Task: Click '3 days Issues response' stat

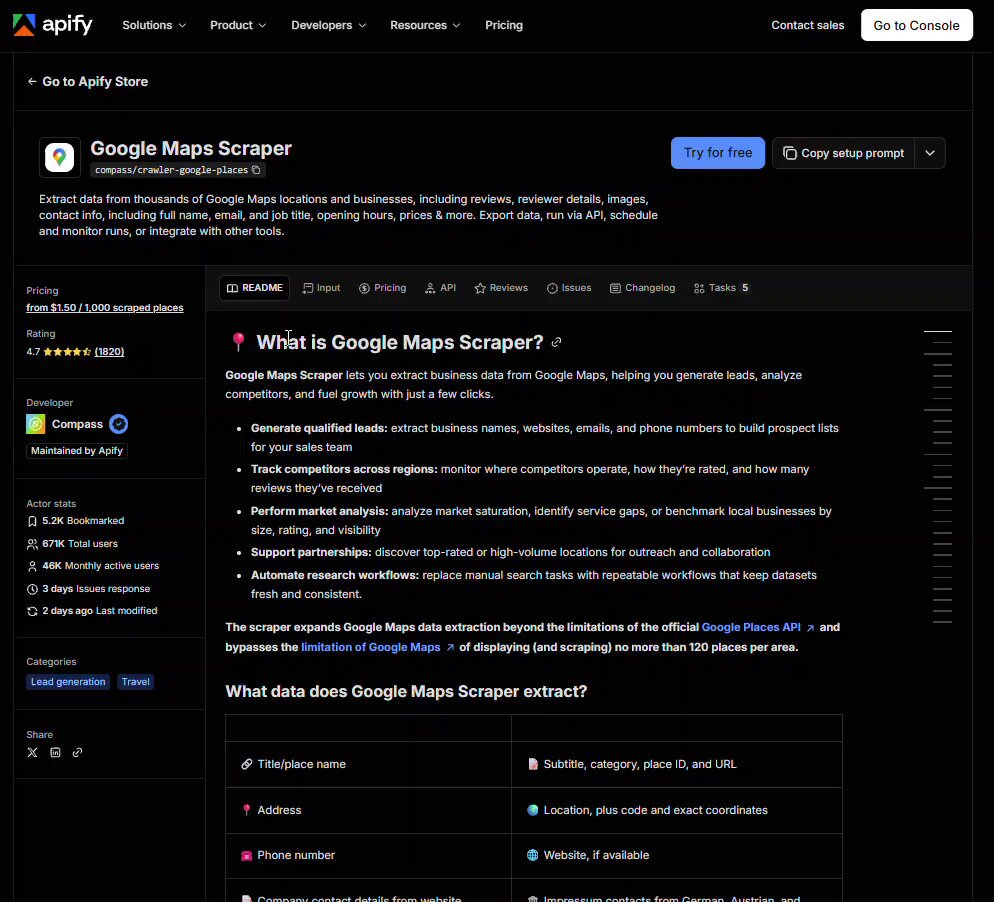Action: [x=89, y=589]
